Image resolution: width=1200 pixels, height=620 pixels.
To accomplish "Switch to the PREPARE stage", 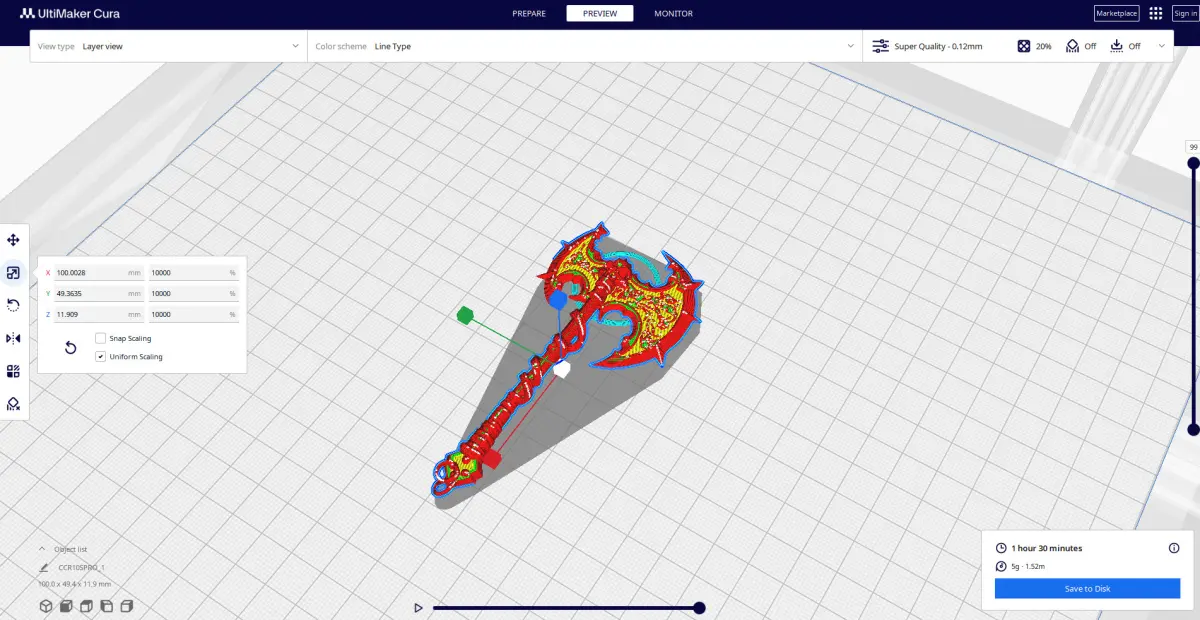I will (529, 13).
